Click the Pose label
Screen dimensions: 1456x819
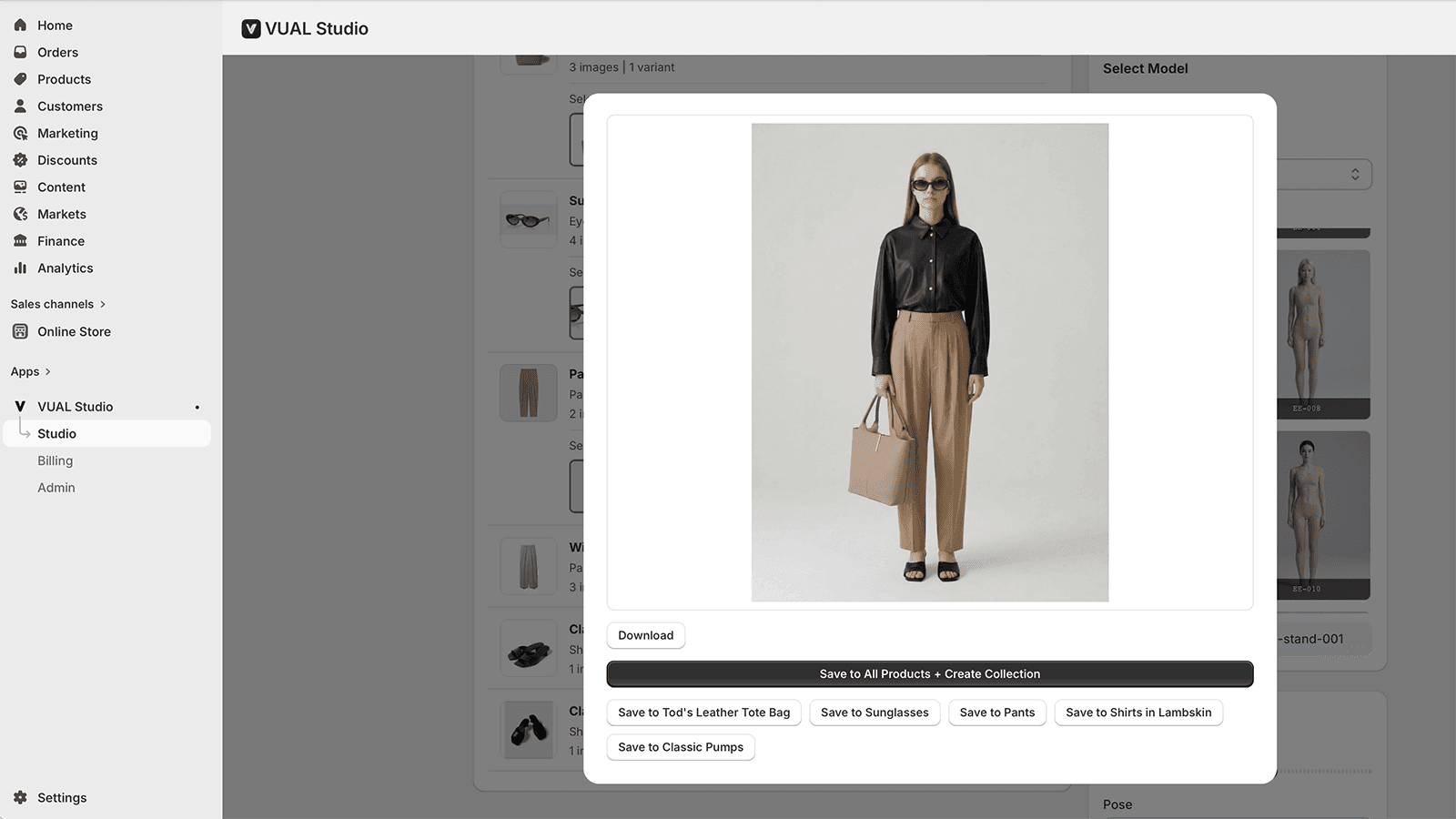(x=1117, y=804)
